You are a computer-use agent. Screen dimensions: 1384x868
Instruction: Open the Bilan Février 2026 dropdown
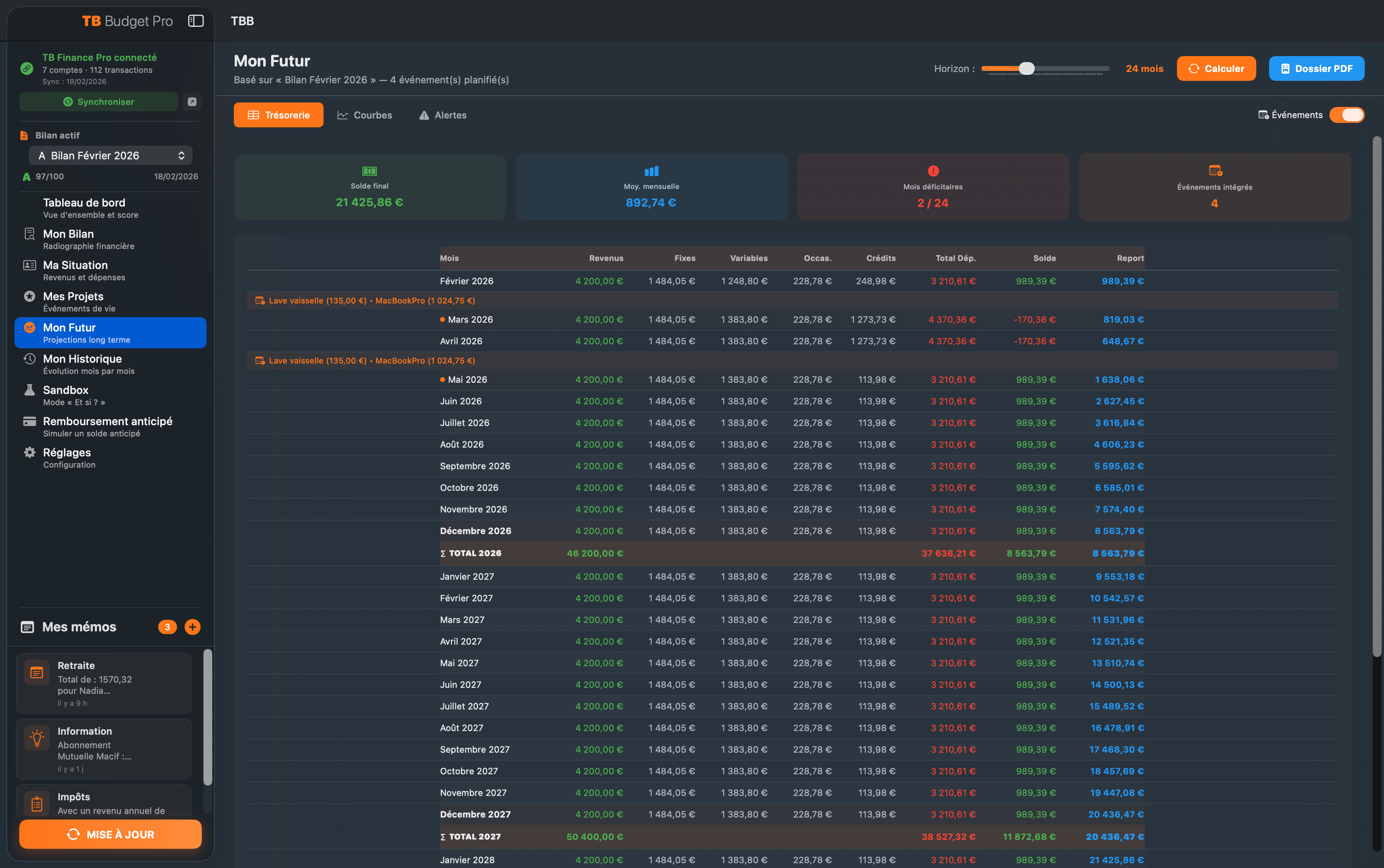pyautogui.click(x=111, y=156)
